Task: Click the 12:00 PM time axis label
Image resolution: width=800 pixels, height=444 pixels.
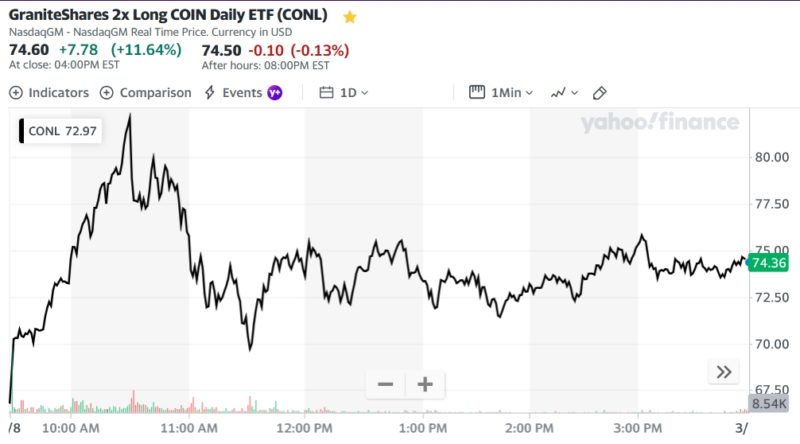Action: (x=305, y=428)
